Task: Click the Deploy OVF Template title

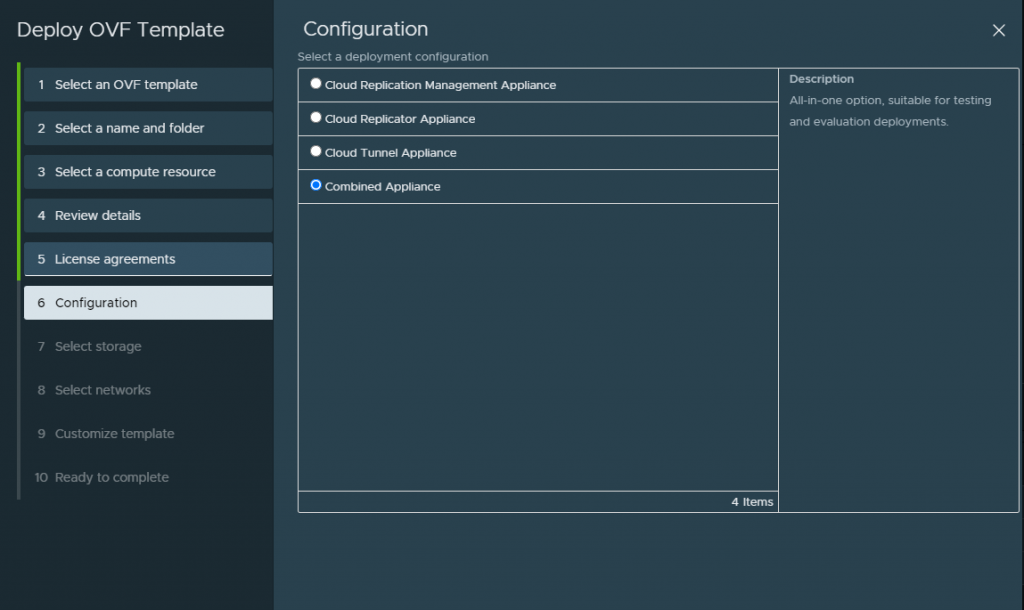Action: pos(120,30)
